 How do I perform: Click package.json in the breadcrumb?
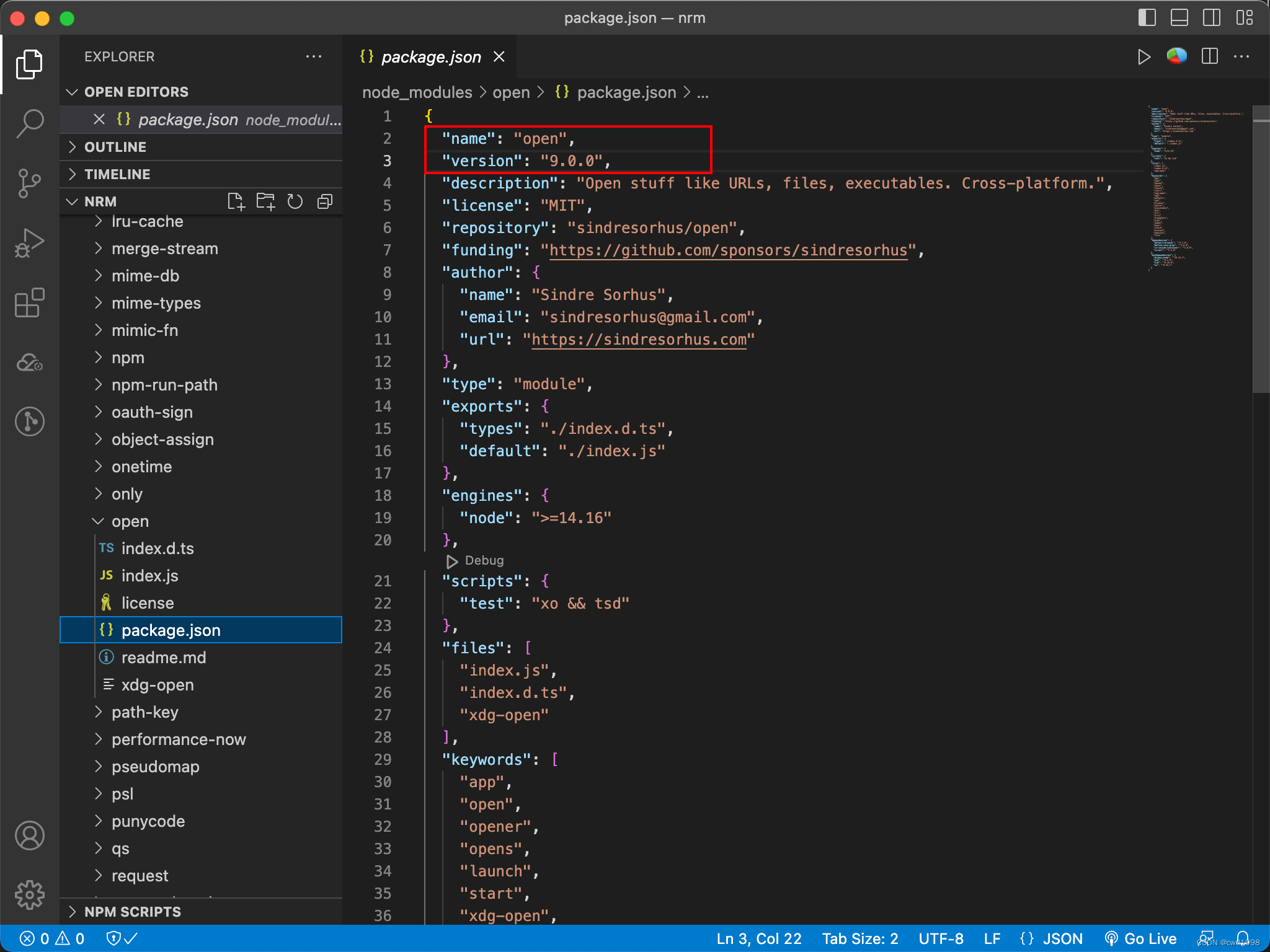coord(616,92)
